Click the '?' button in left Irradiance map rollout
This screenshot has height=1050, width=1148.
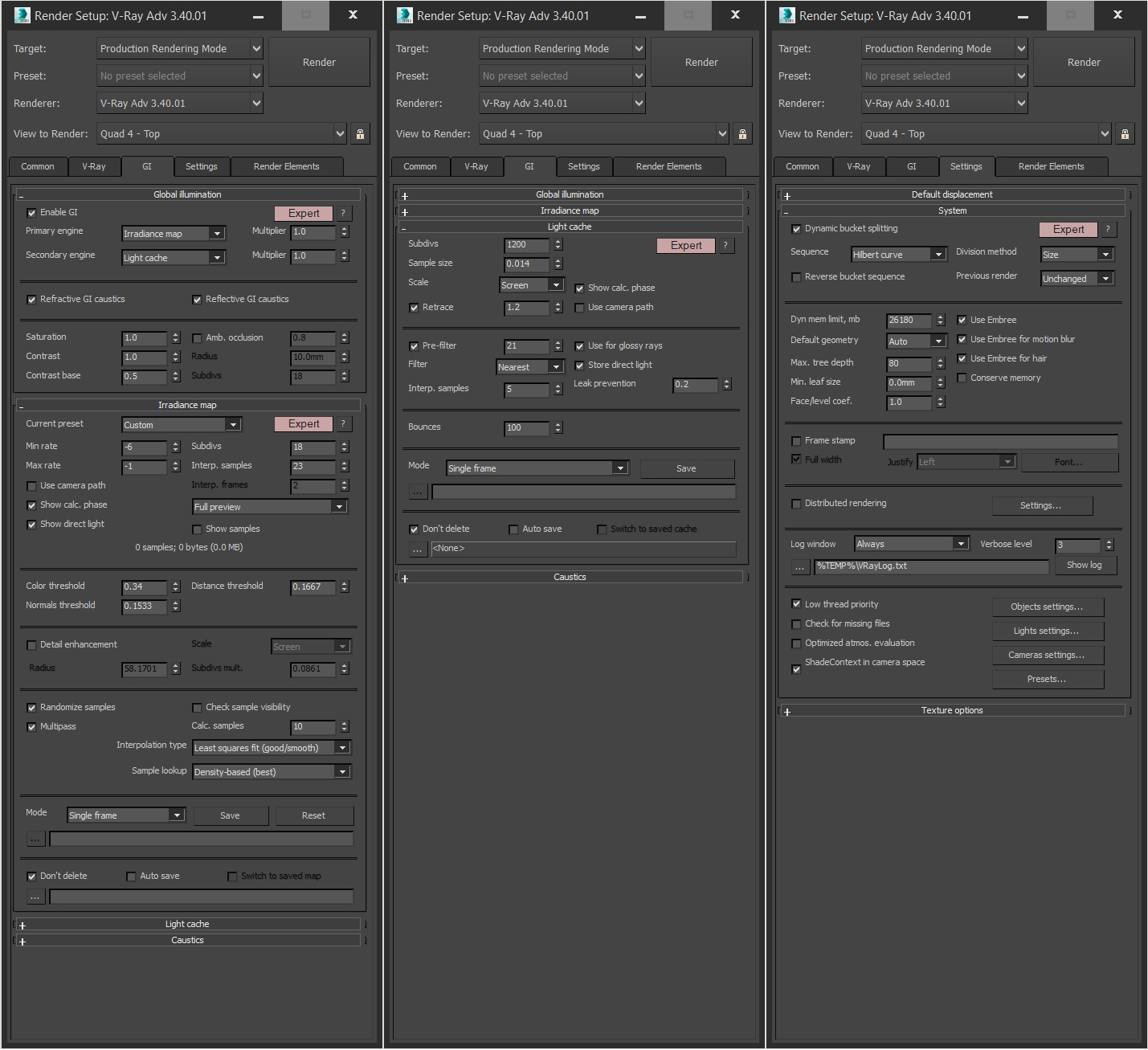(343, 423)
